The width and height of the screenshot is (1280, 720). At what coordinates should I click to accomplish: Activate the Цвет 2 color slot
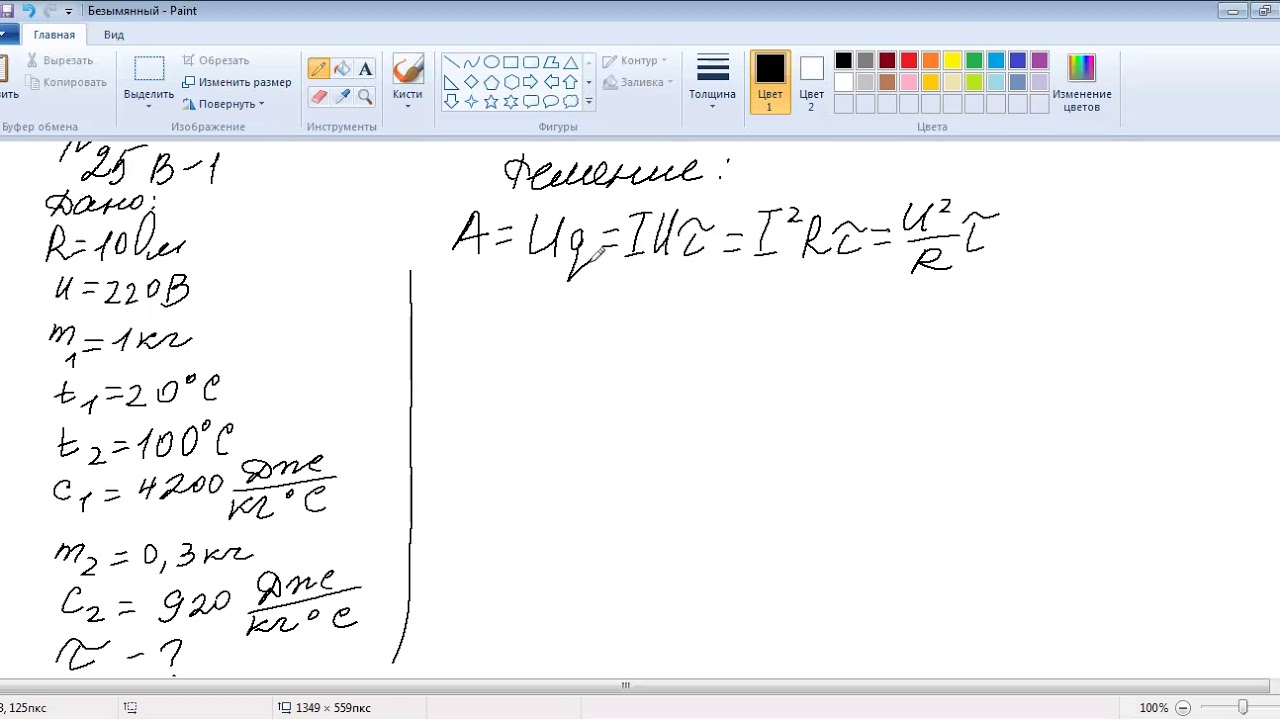pyautogui.click(x=812, y=81)
